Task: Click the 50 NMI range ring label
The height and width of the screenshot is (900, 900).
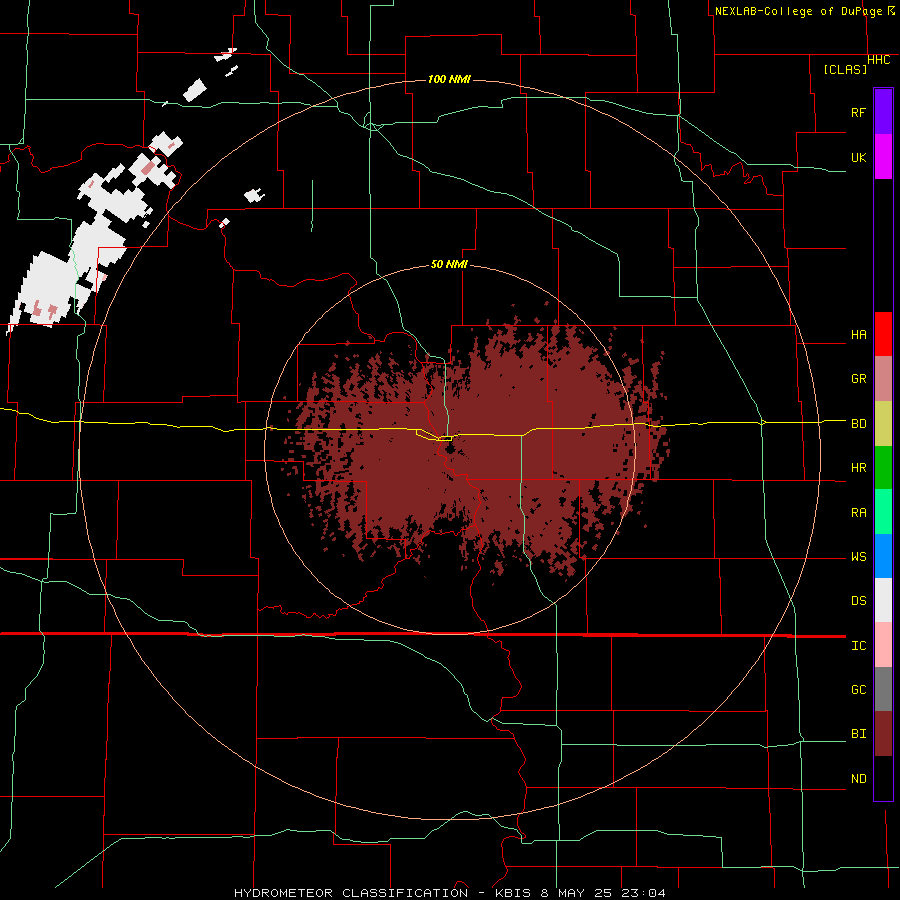Action: (x=449, y=264)
